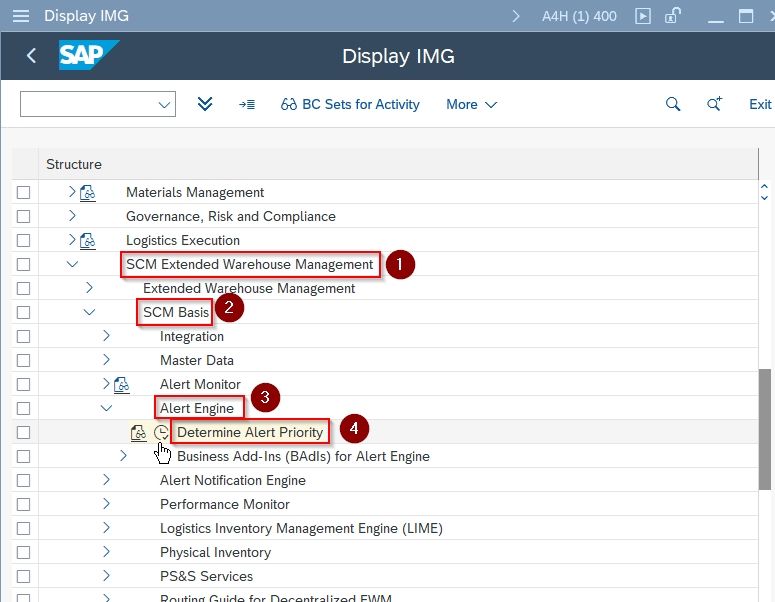775x602 pixels.
Task: Select the Determine Alert Priority activity
Action: (x=250, y=432)
